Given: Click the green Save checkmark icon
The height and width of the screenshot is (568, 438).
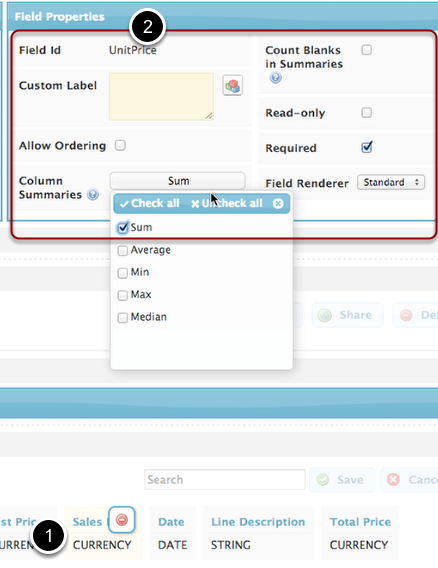Looking at the screenshot, I should coord(323,480).
